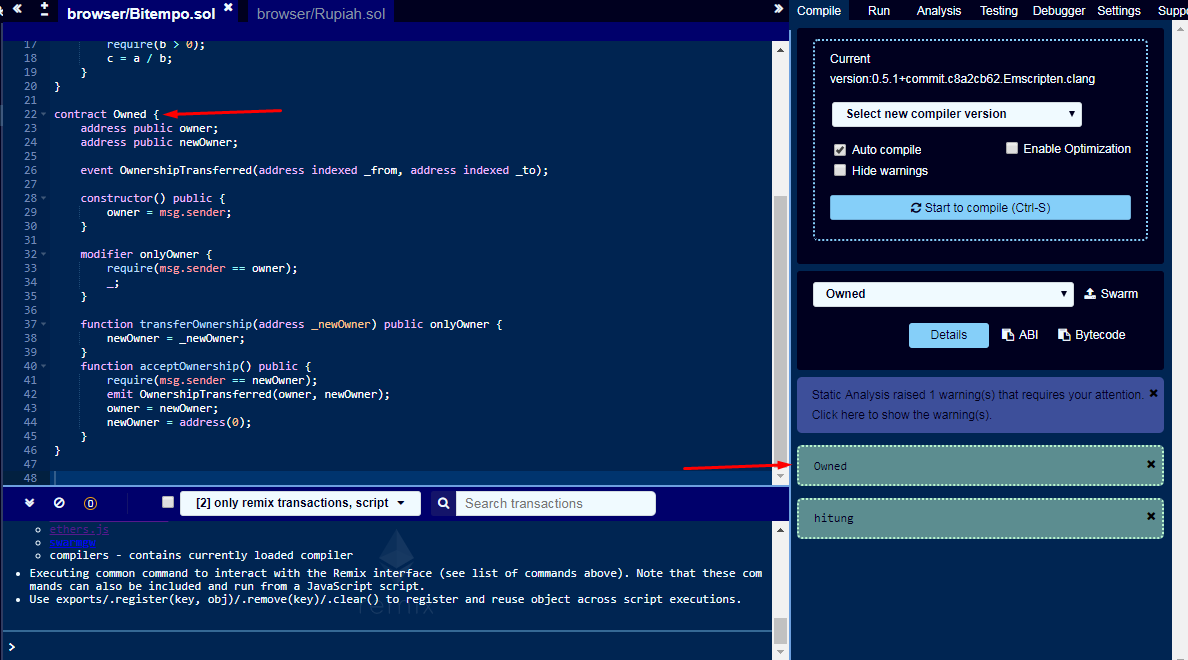The width and height of the screenshot is (1188, 660).
Task: Switch to browser/Rupiah.sol tab
Action: click(321, 14)
